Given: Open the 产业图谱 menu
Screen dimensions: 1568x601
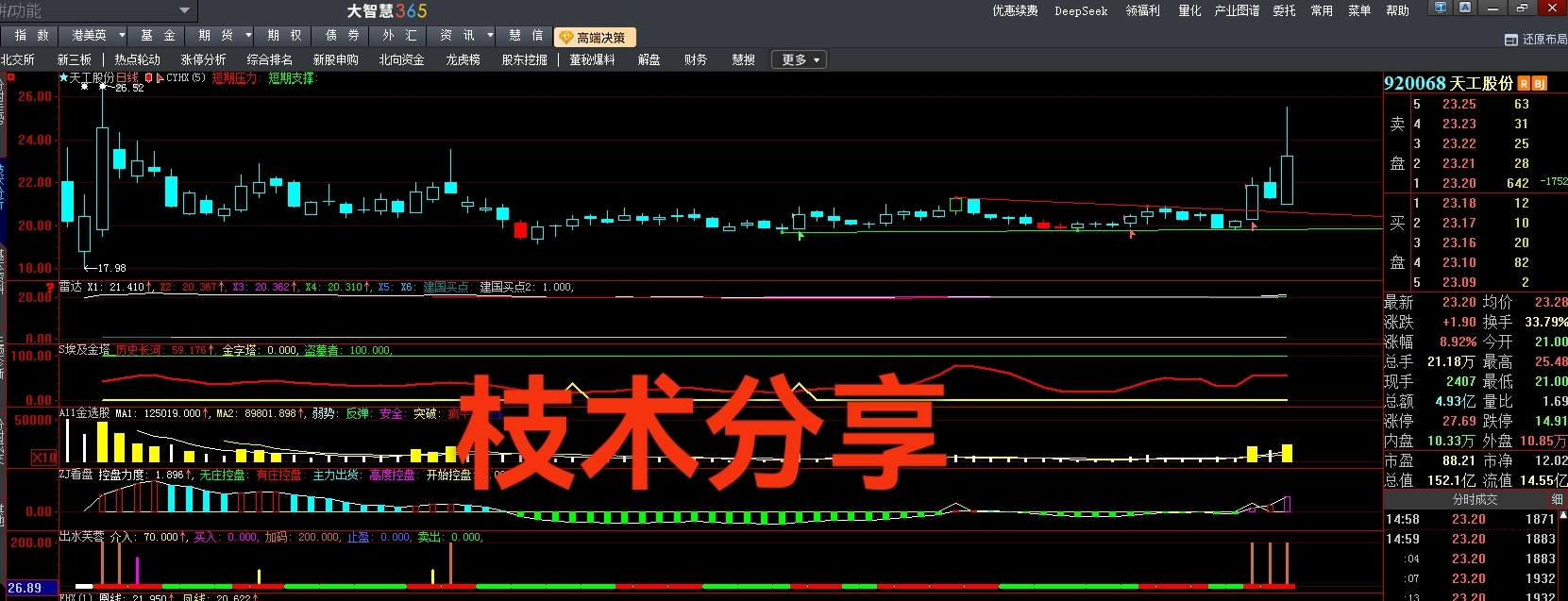Looking at the screenshot, I should pyautogui.click(x=1237, y=10).
